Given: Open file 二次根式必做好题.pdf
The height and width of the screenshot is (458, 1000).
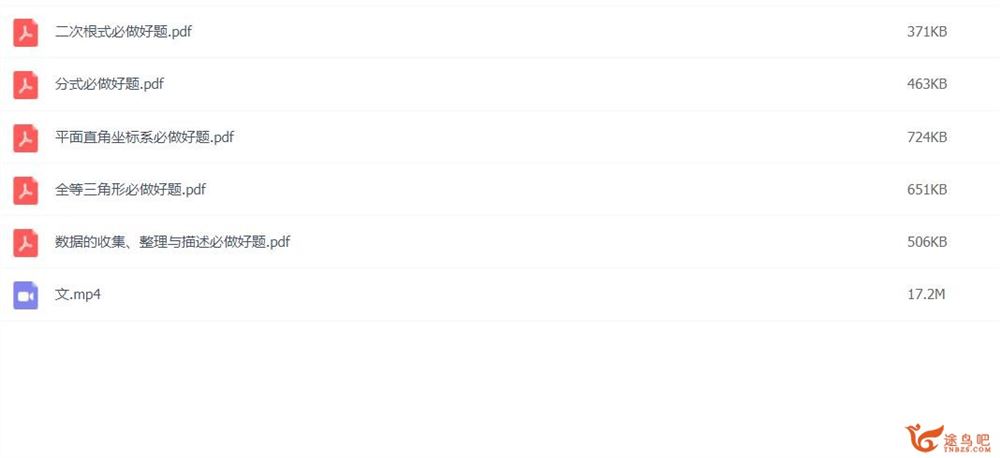Looking at the screenshot, I should pyautogui.click(x=123, y=32).
